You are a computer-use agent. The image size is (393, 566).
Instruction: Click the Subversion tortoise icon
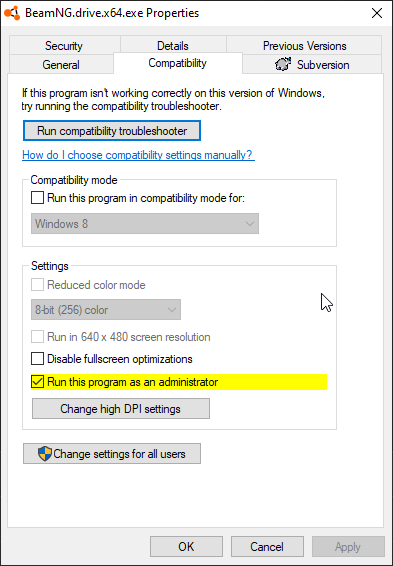[283, 65]
